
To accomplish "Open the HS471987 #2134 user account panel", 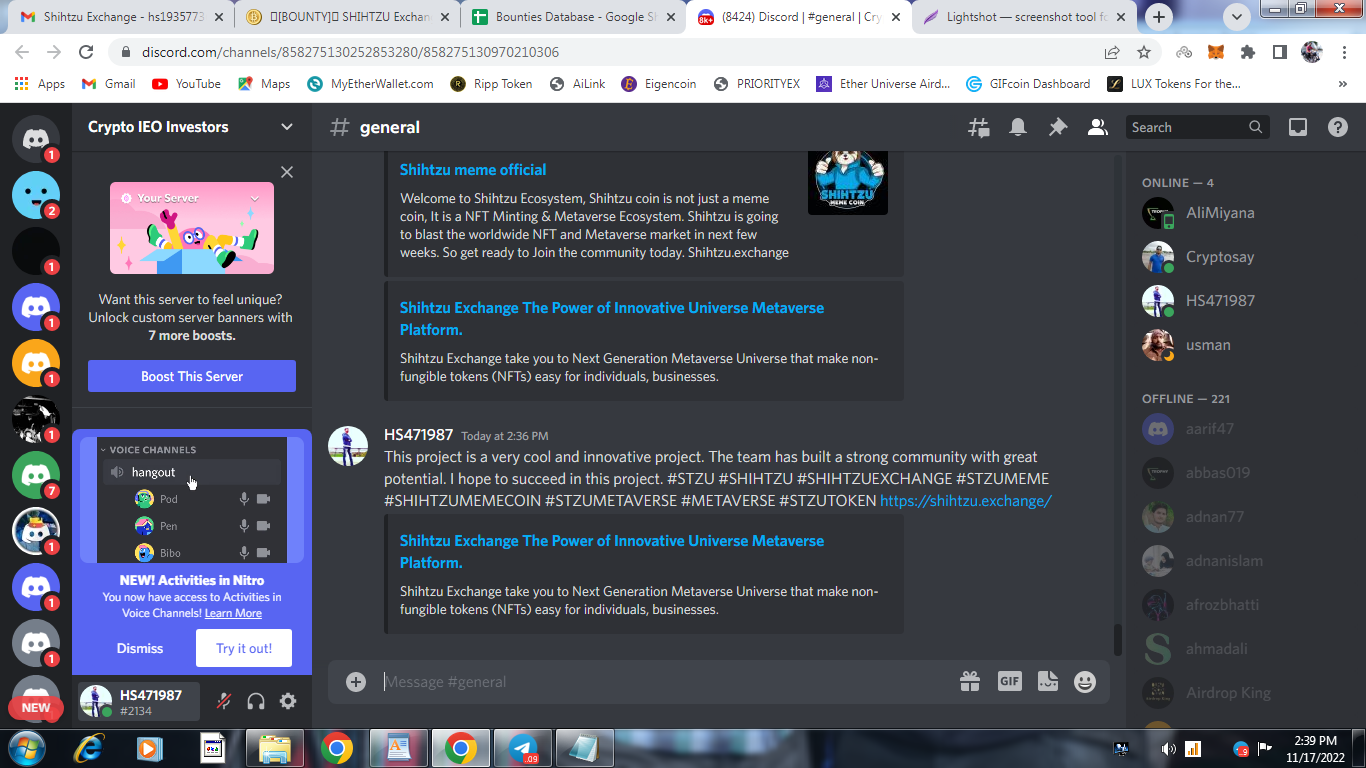I will pyautogui.click(x=138, y=702).
